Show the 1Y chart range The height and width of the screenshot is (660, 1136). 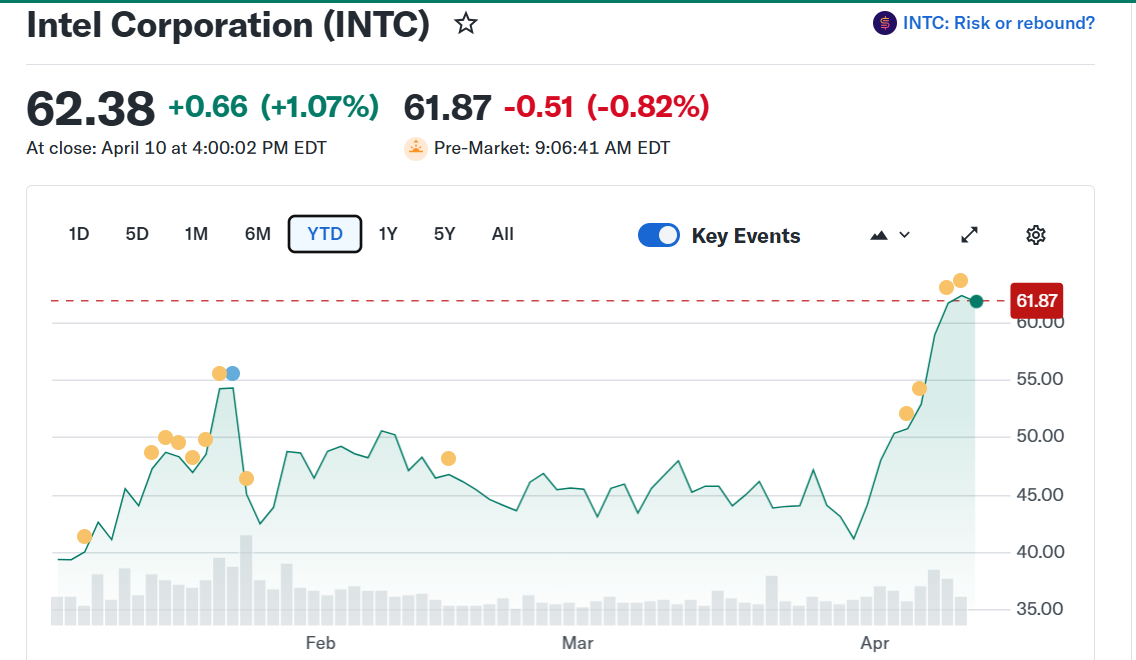(x=388, y=234)
